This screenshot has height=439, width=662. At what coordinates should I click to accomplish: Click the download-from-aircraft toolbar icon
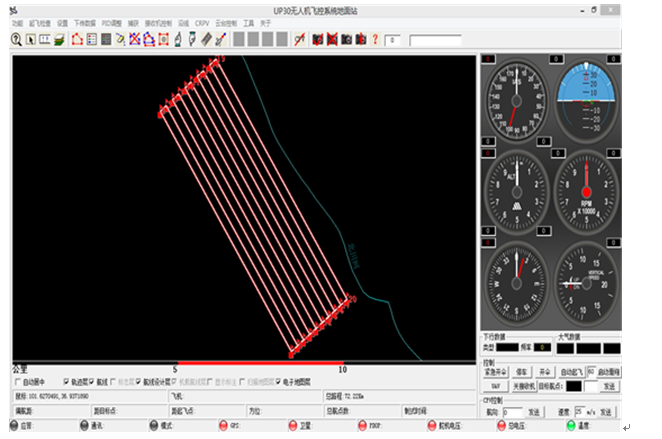[192, 39]
